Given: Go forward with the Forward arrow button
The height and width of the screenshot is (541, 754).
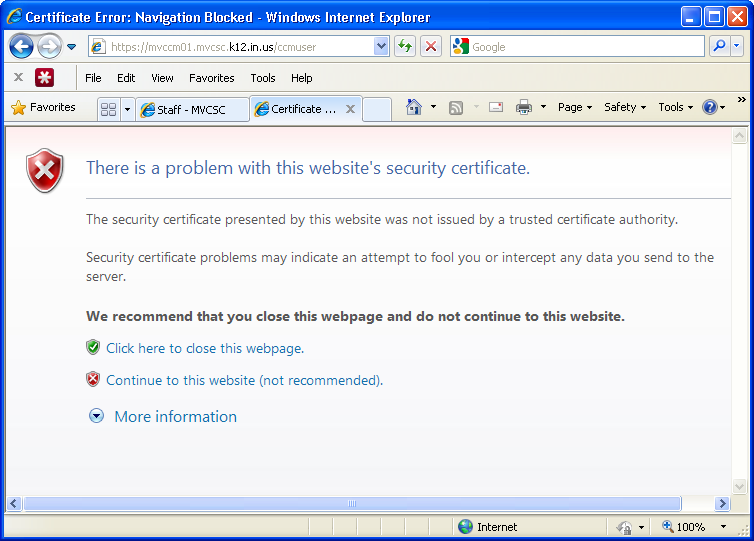Looking at the screenshot, I should pyautogui.click(x=50, y=47).
